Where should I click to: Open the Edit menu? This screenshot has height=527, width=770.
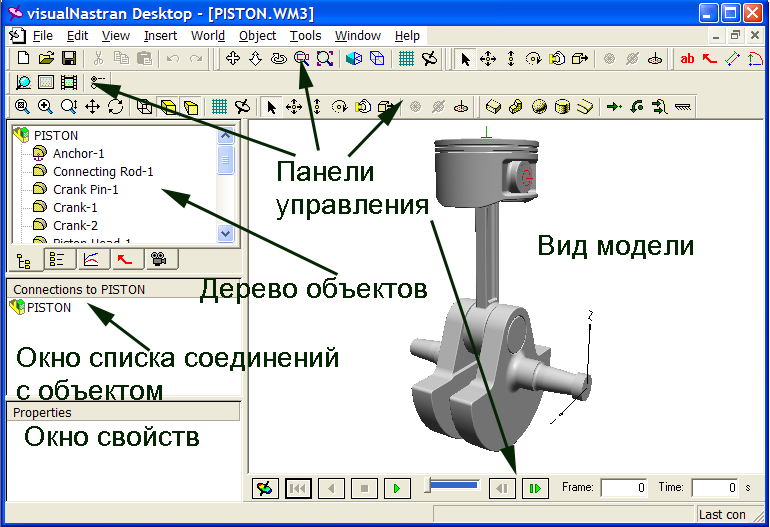point(78,36)
